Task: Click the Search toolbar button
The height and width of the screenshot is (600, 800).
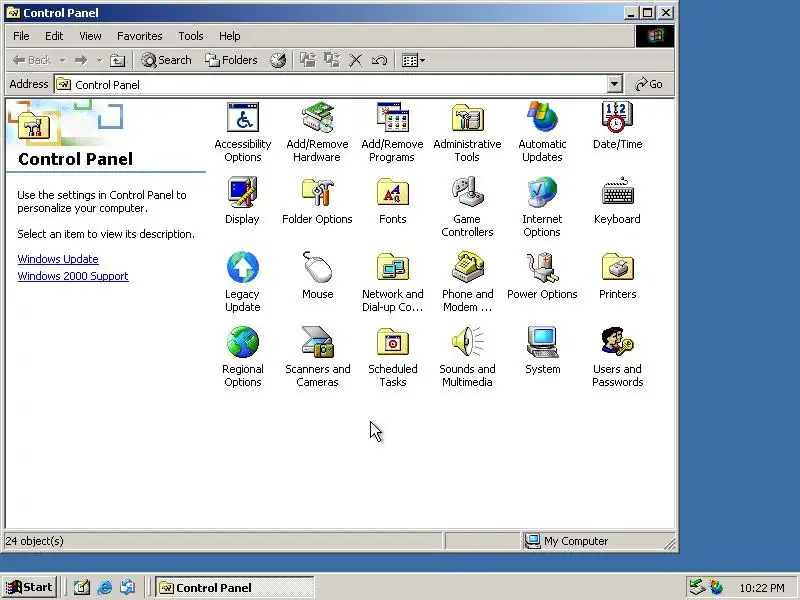Action: pyautogui.click(x=166, y=60)
